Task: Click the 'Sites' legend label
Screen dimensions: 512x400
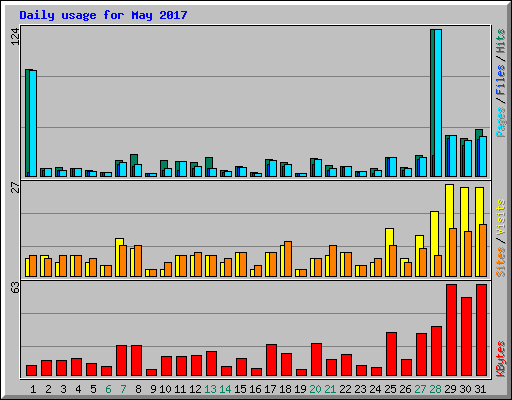Action: click(501, 262)
